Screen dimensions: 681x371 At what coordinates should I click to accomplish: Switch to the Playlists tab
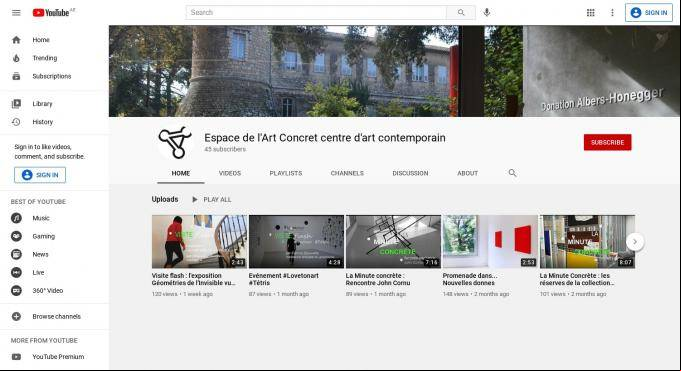pos(286,173)
